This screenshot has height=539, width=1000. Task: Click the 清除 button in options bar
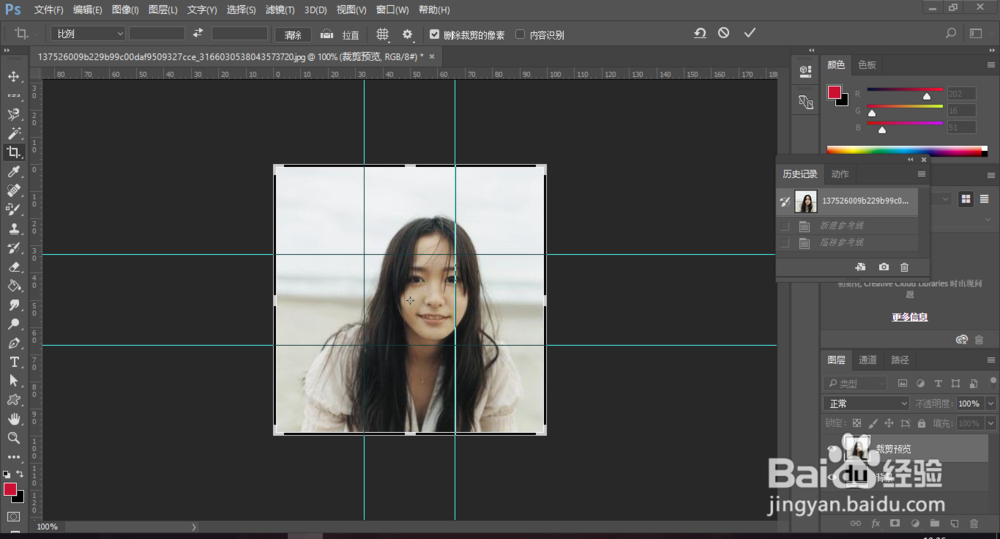292,34
